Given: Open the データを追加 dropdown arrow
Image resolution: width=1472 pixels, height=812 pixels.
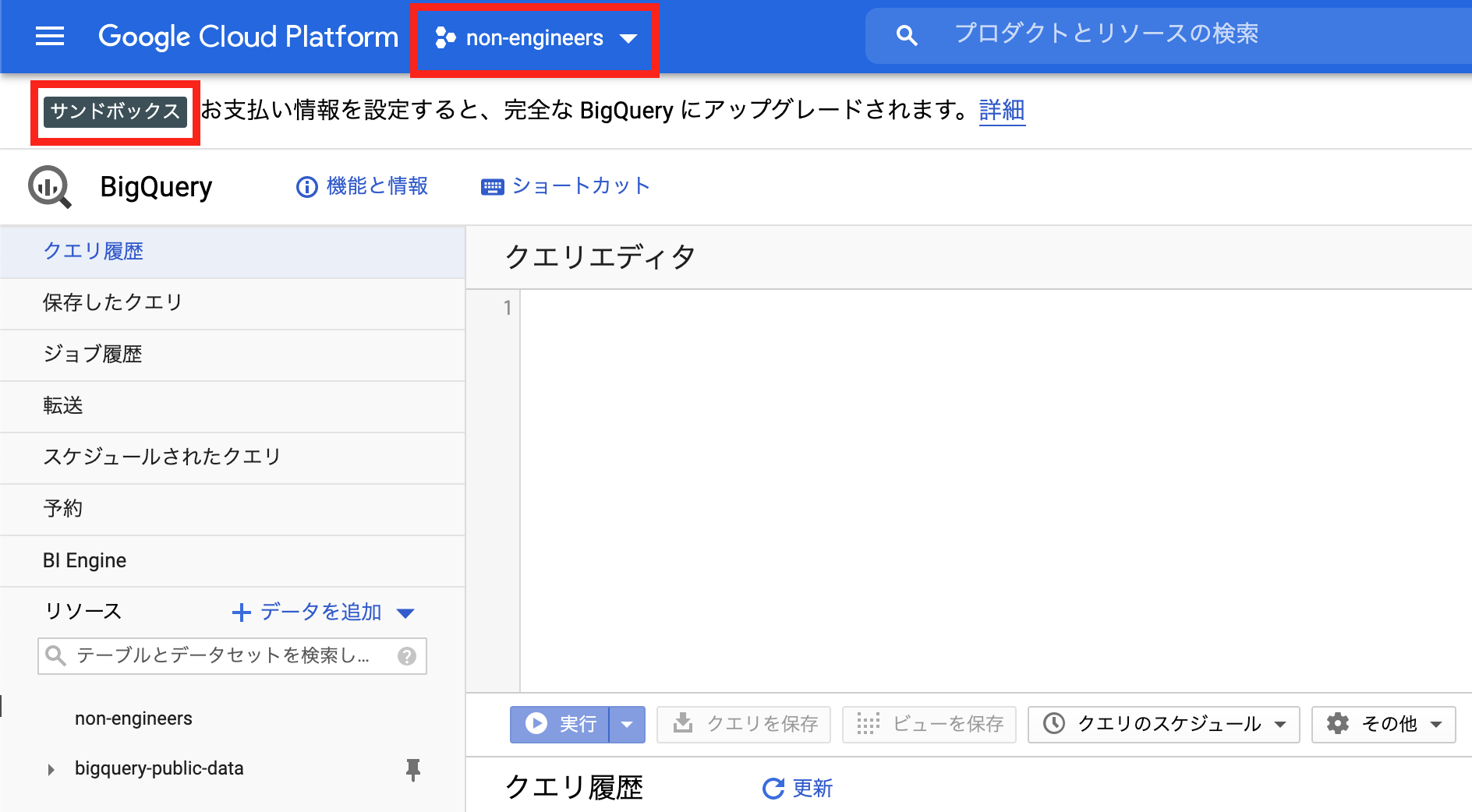Looking at the screenshot, I should [405, 613].
